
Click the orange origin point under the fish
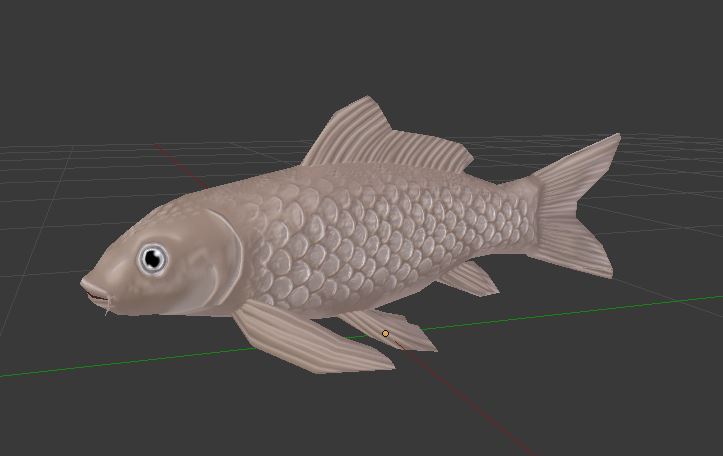(x=385, y=333)
